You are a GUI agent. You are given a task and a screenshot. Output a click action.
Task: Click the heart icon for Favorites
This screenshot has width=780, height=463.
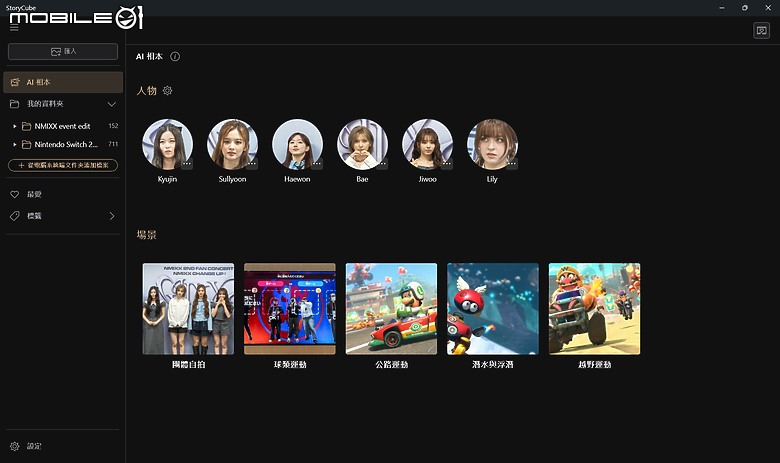(14, 194)
